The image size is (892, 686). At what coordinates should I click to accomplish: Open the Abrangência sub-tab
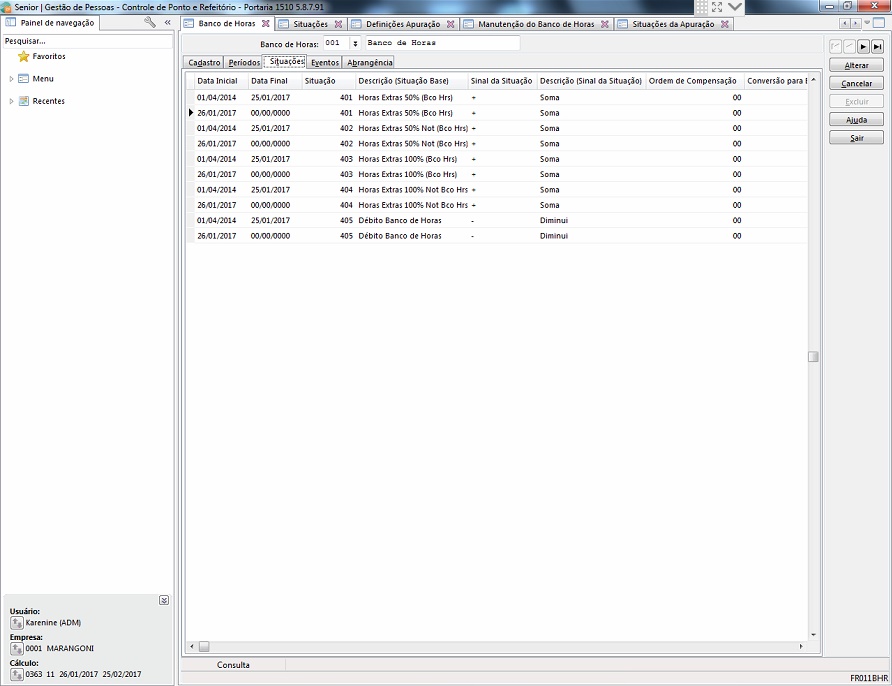pos(369,62)
